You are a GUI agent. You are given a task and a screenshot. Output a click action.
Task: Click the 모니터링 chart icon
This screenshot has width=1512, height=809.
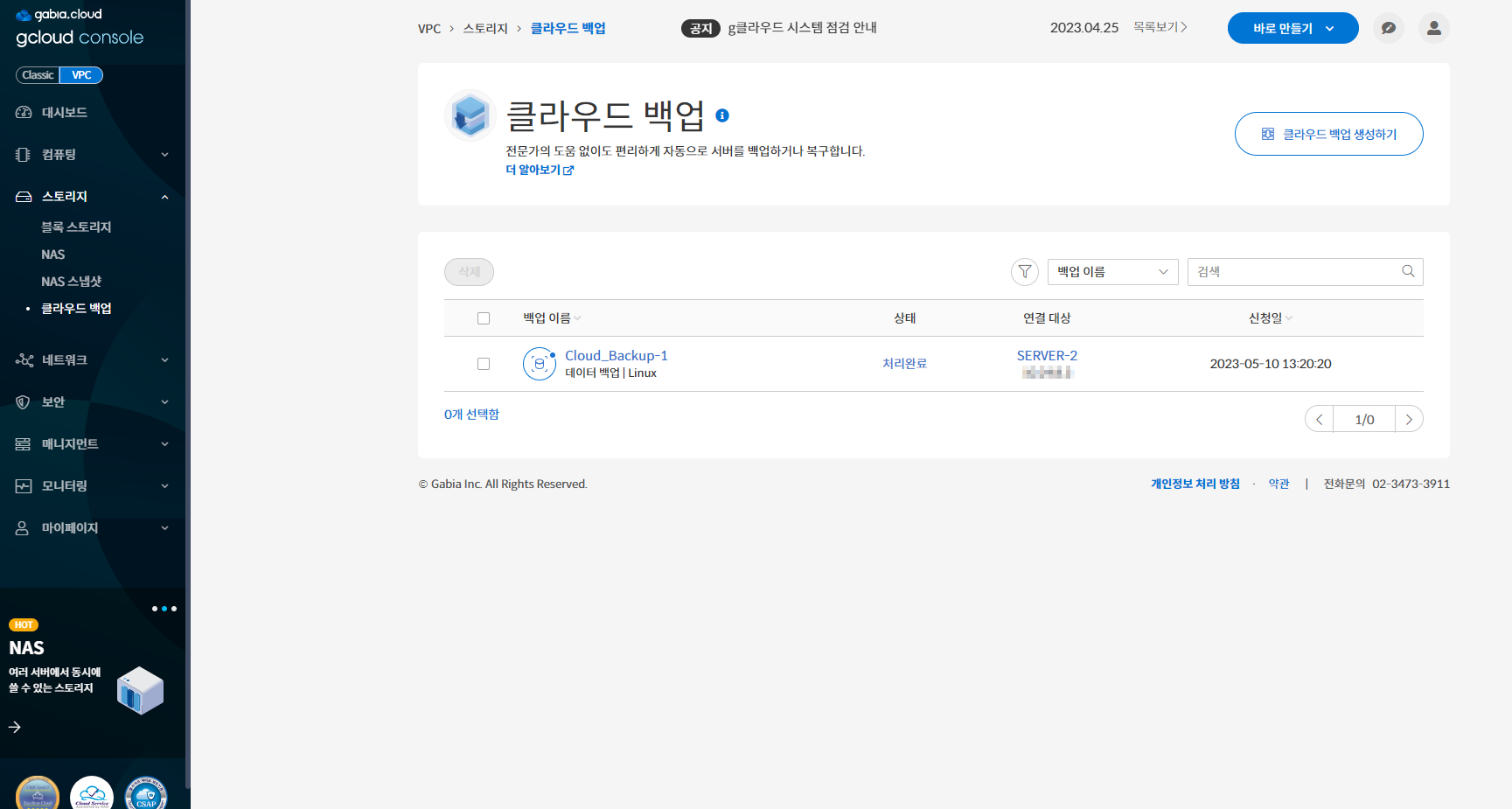pyautogui.click(x=24, y=486)
